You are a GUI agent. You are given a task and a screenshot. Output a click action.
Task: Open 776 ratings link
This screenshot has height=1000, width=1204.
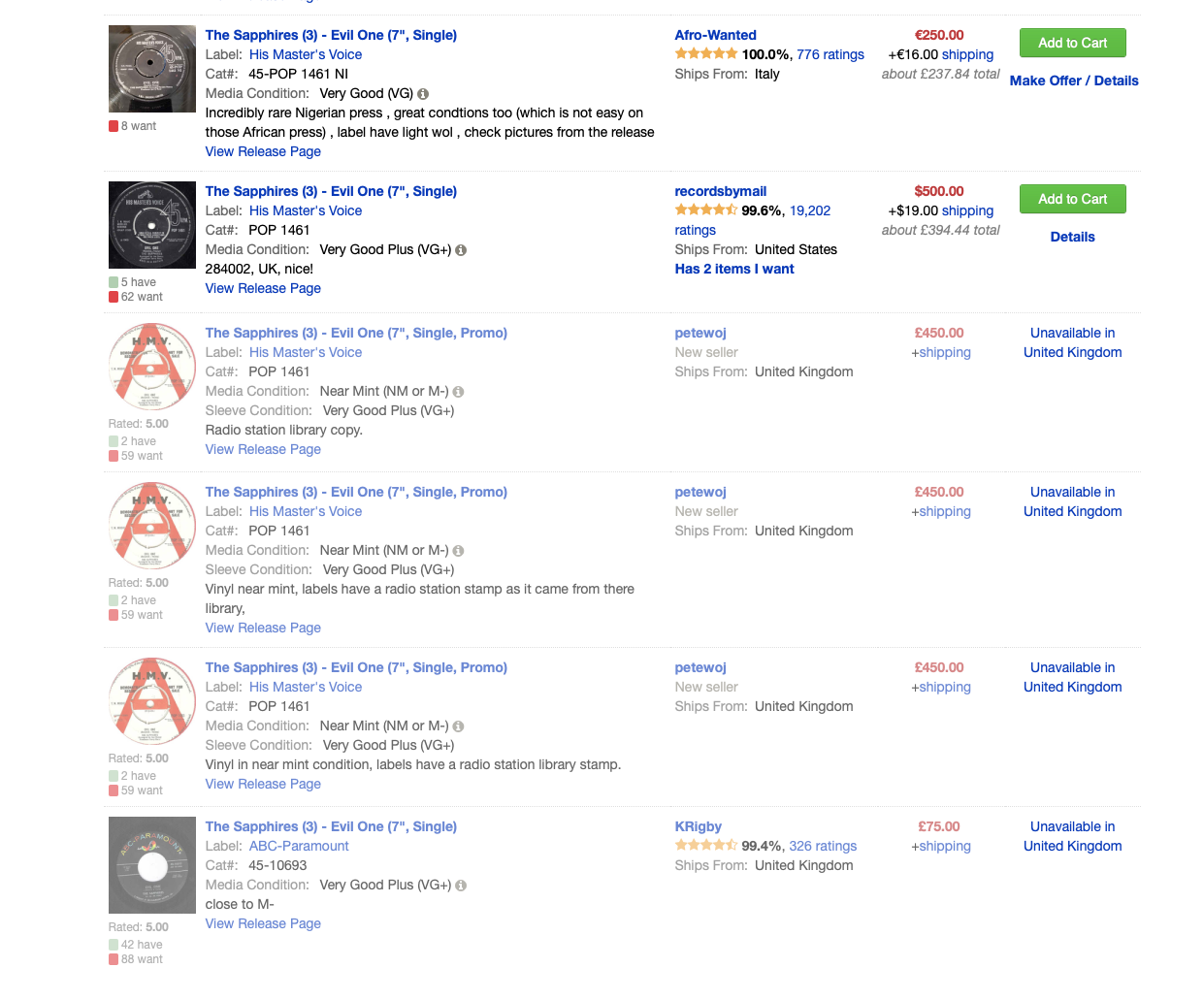830,54
